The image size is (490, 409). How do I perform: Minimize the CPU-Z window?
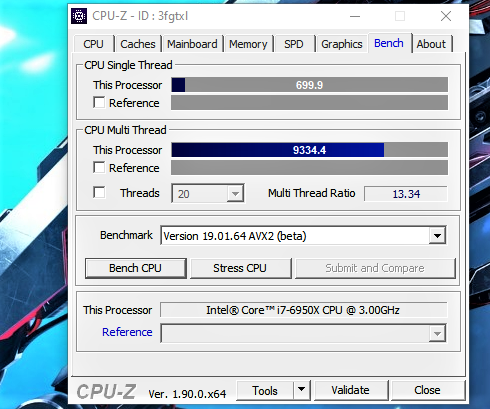point(355,16)
